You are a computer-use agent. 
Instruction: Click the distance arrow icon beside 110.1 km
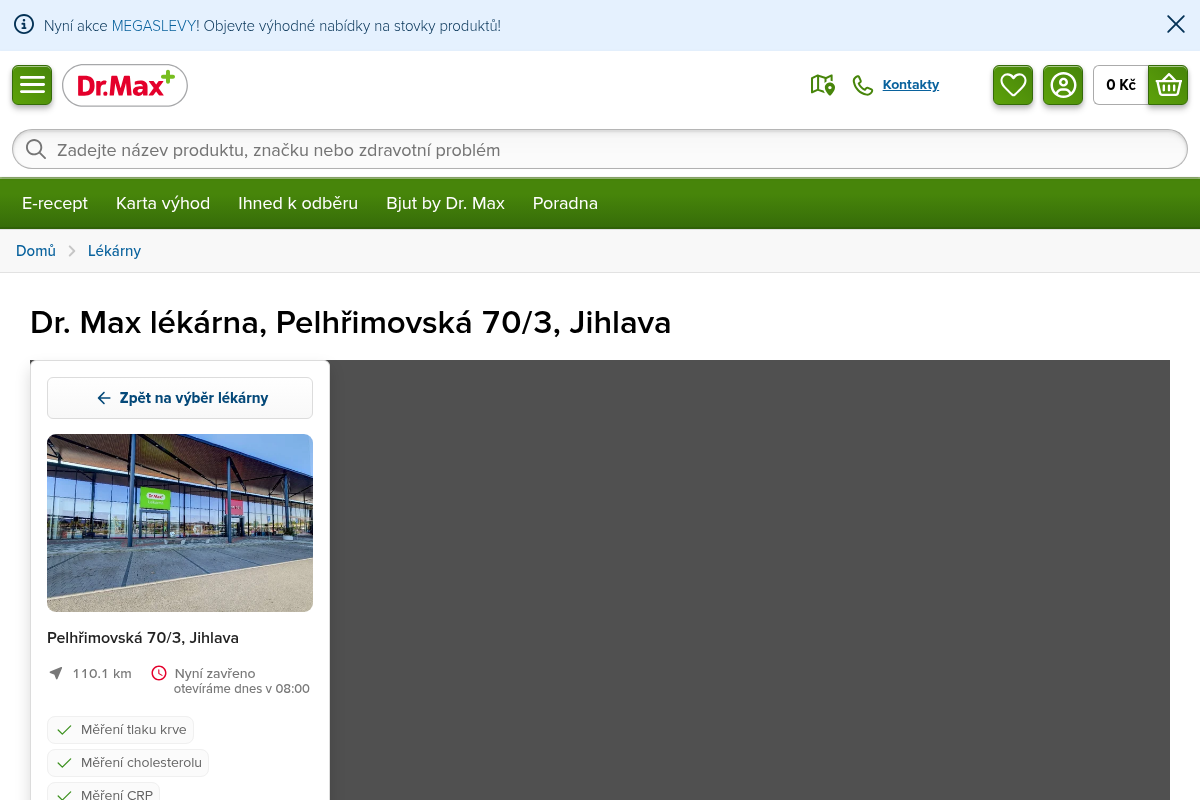tap(56, 673)
